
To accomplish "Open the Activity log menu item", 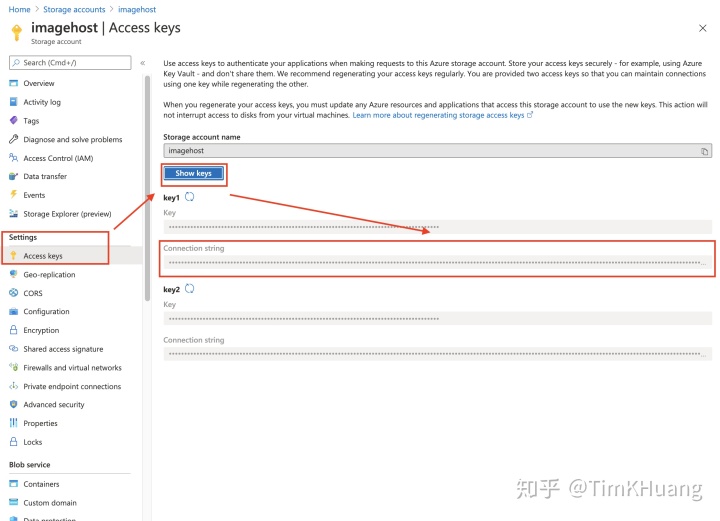I will [42, 102].
